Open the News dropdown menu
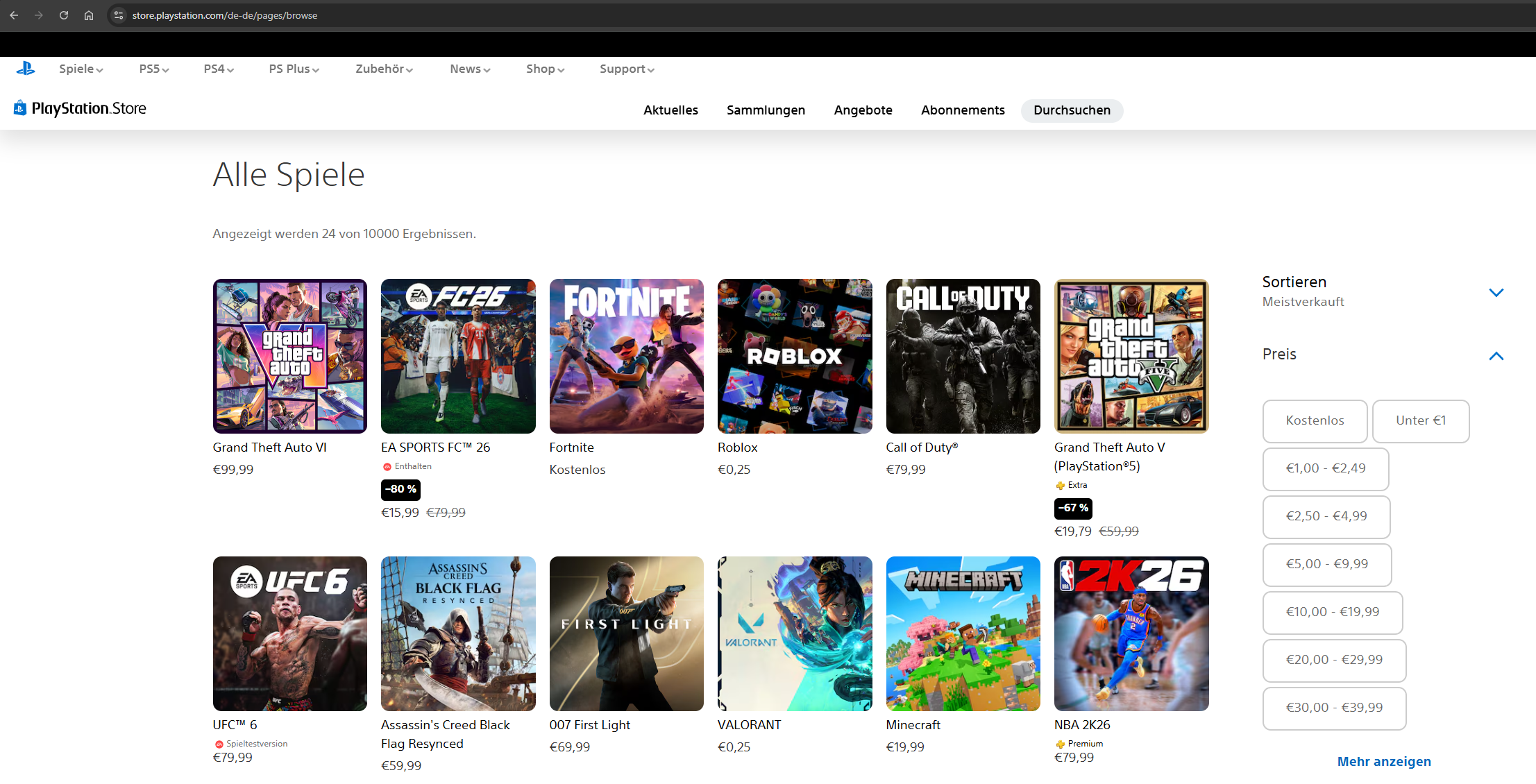The width and height of the screenshot is (1536, 784). pyautogui.click(x=471, y=69)
